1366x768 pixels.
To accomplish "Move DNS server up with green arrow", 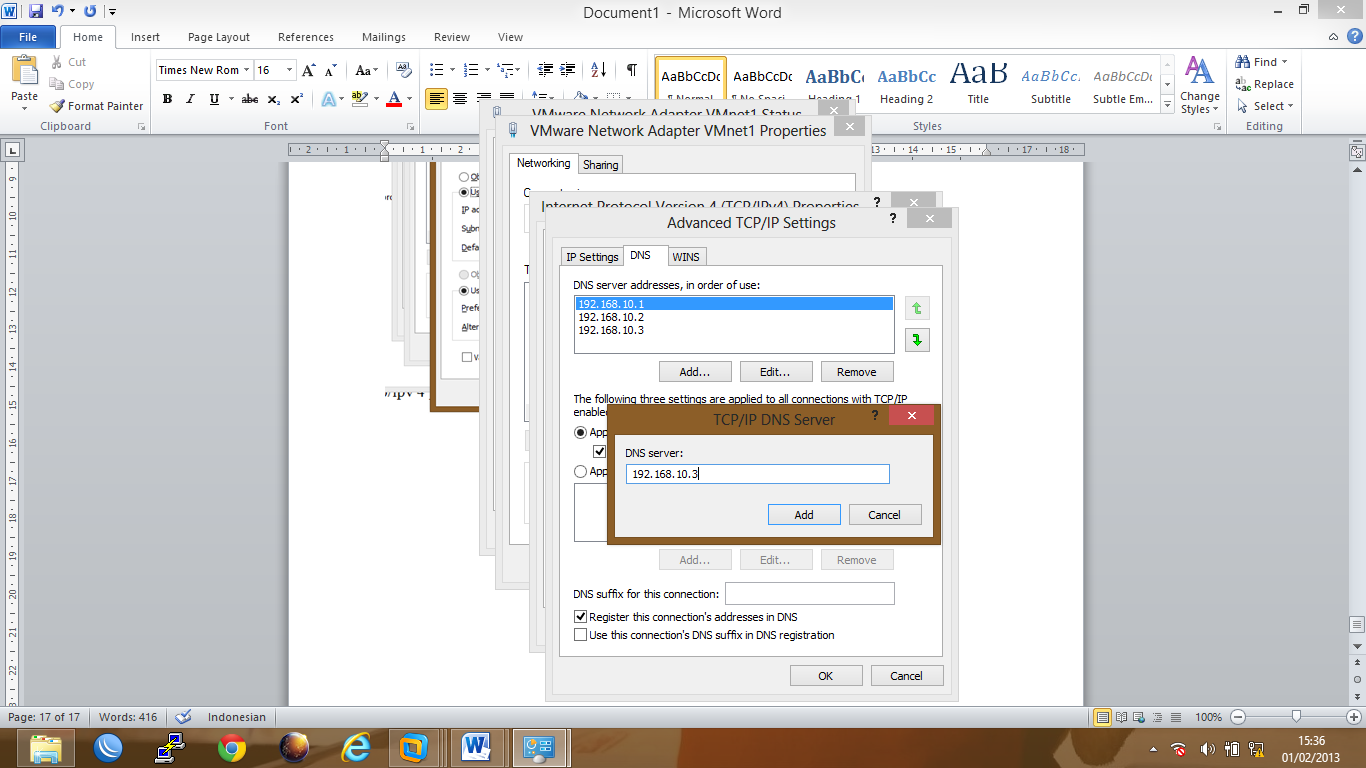I will tap(917, 309).
